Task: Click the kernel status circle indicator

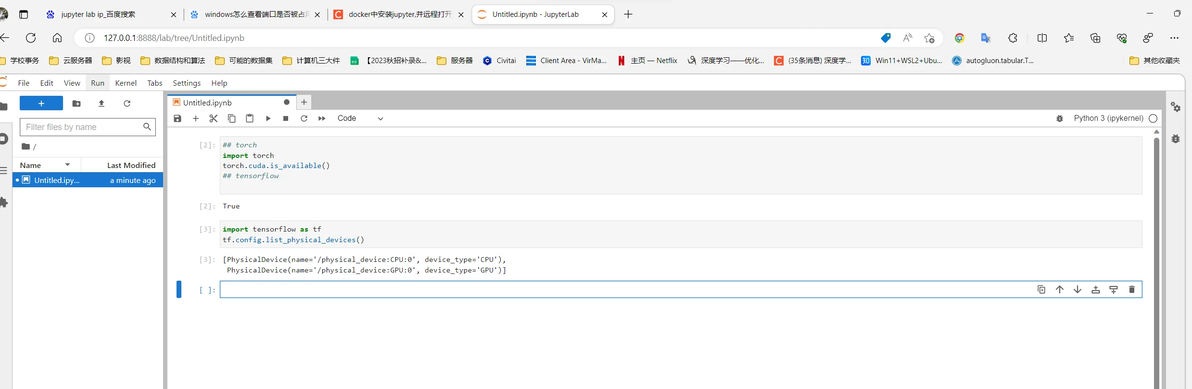Action: (x=1153, y=119)
